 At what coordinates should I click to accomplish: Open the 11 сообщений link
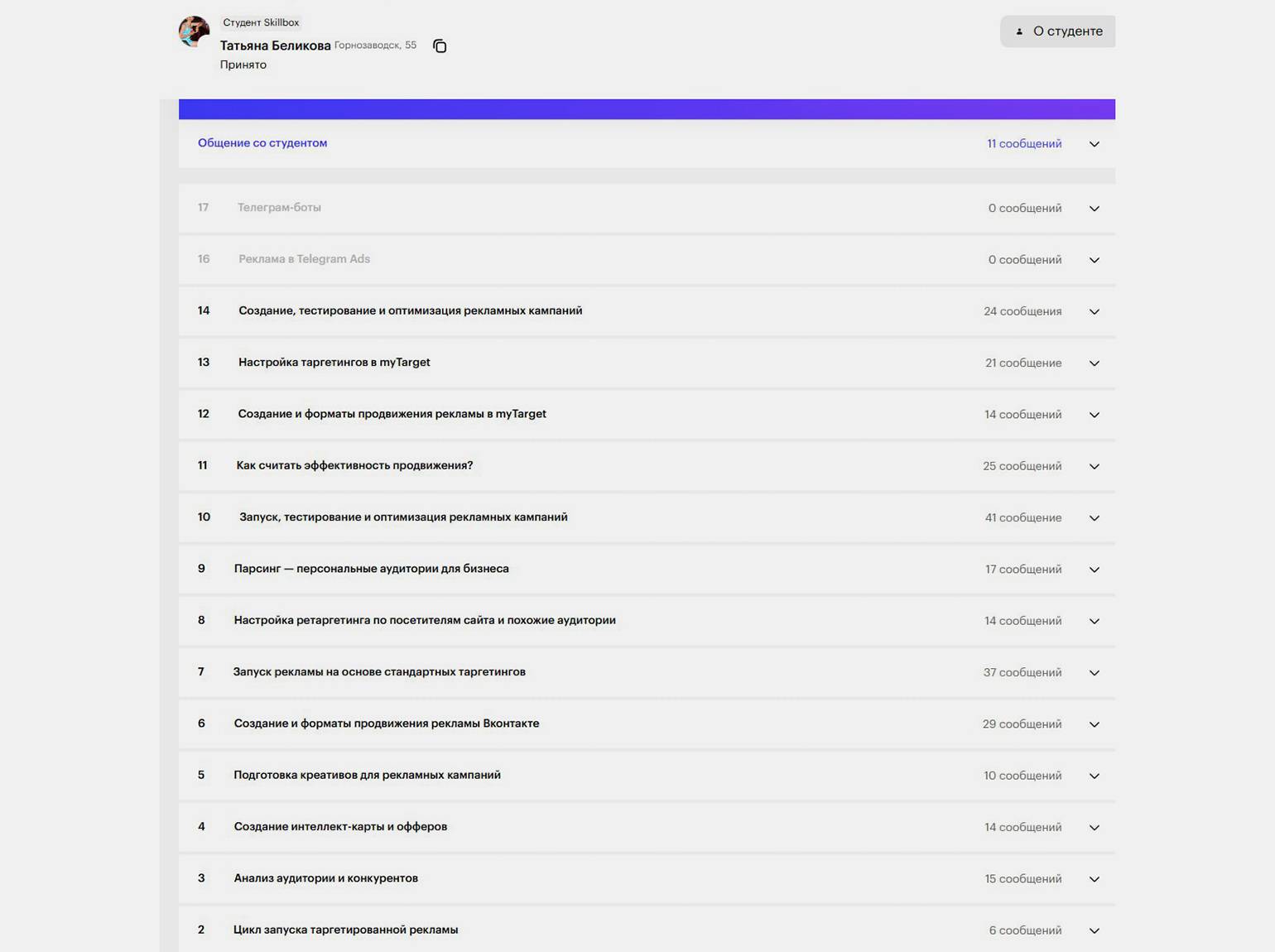(x=1024, y=143)
